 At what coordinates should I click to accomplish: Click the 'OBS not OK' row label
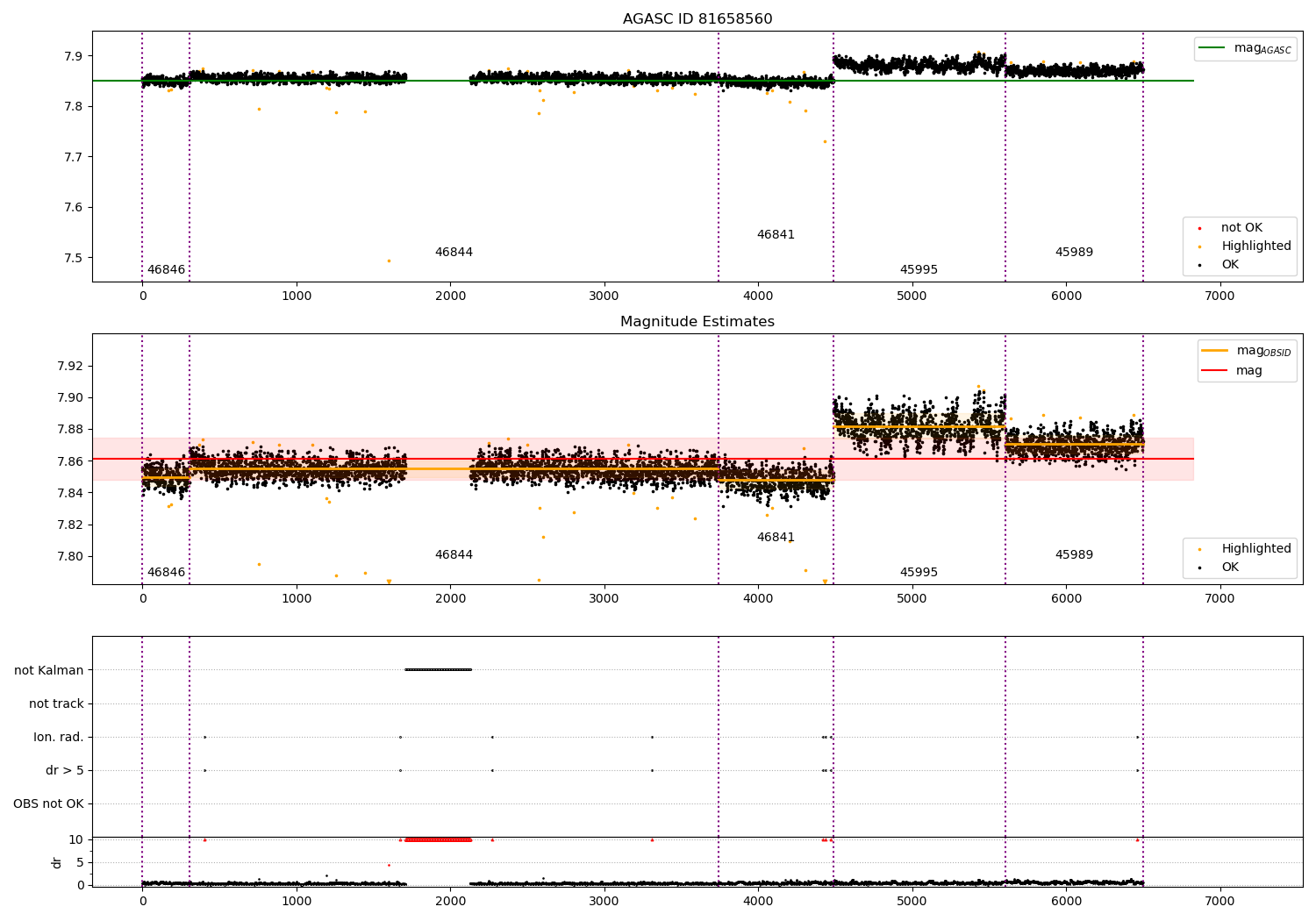click(49, 804)
